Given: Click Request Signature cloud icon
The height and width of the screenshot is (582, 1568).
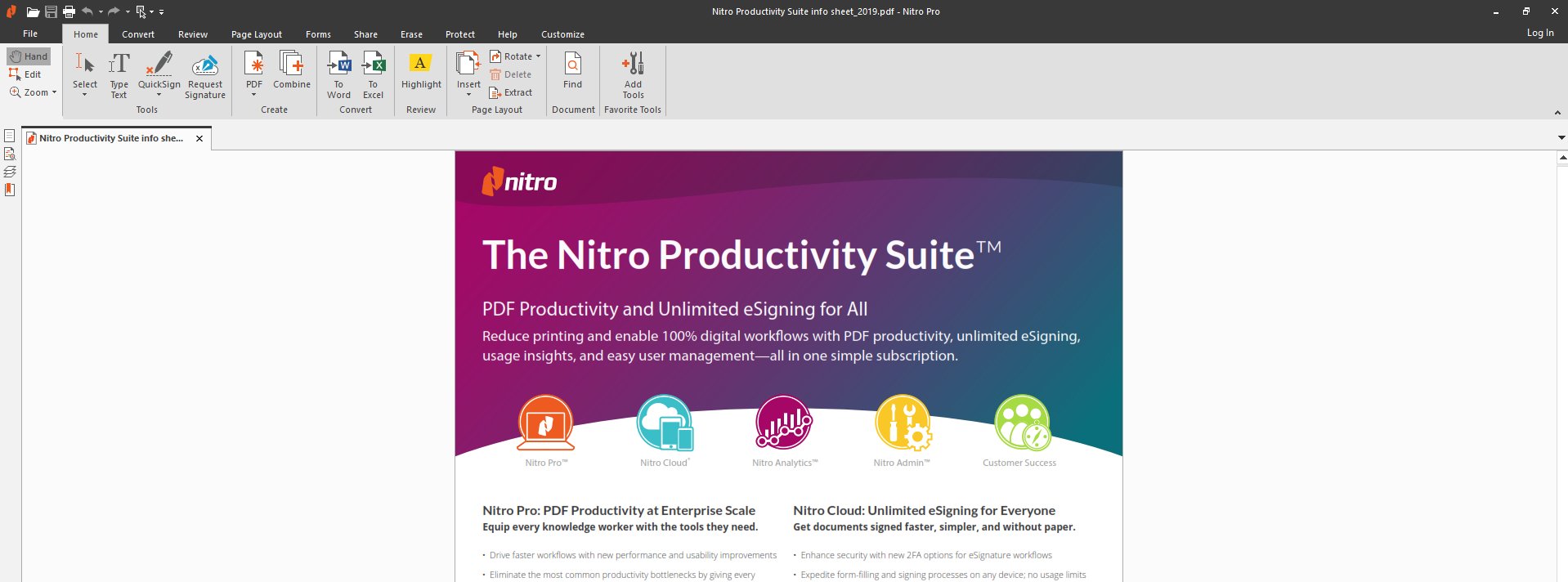Looking at the screenshot, I should 205,65.
